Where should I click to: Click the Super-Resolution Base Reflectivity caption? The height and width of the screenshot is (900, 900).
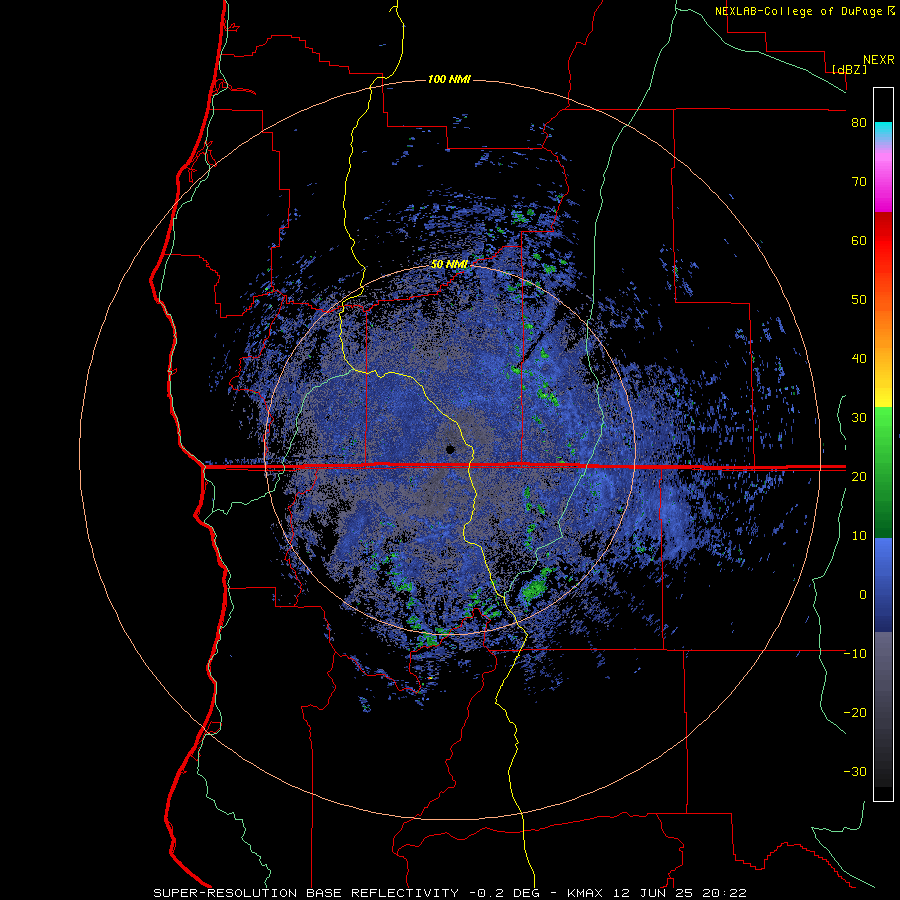coord(306,893)
